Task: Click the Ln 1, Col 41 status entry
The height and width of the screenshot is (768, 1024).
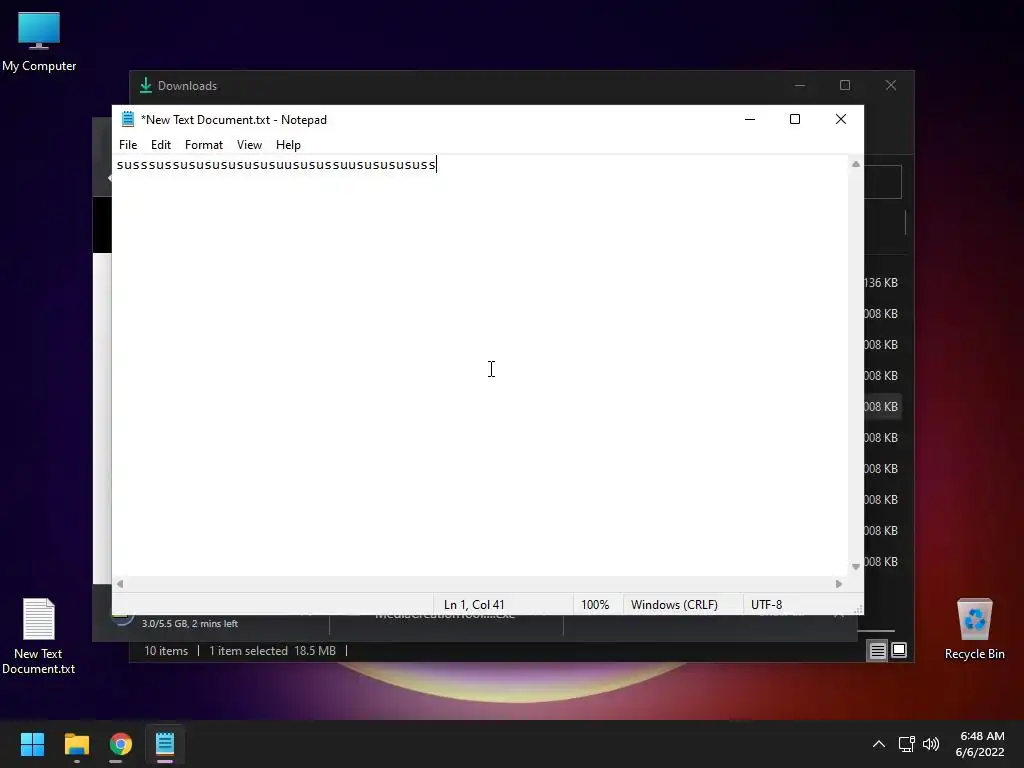Action: click(474, 605)
